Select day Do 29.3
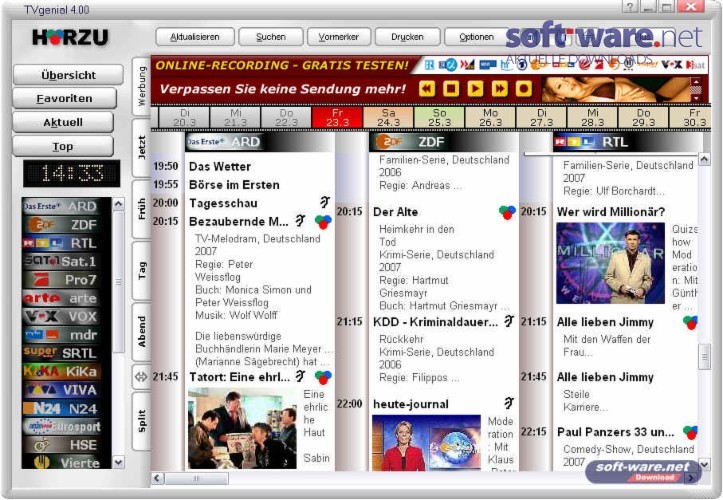Screen dimensions: 723x500 (x=643, y=118)
